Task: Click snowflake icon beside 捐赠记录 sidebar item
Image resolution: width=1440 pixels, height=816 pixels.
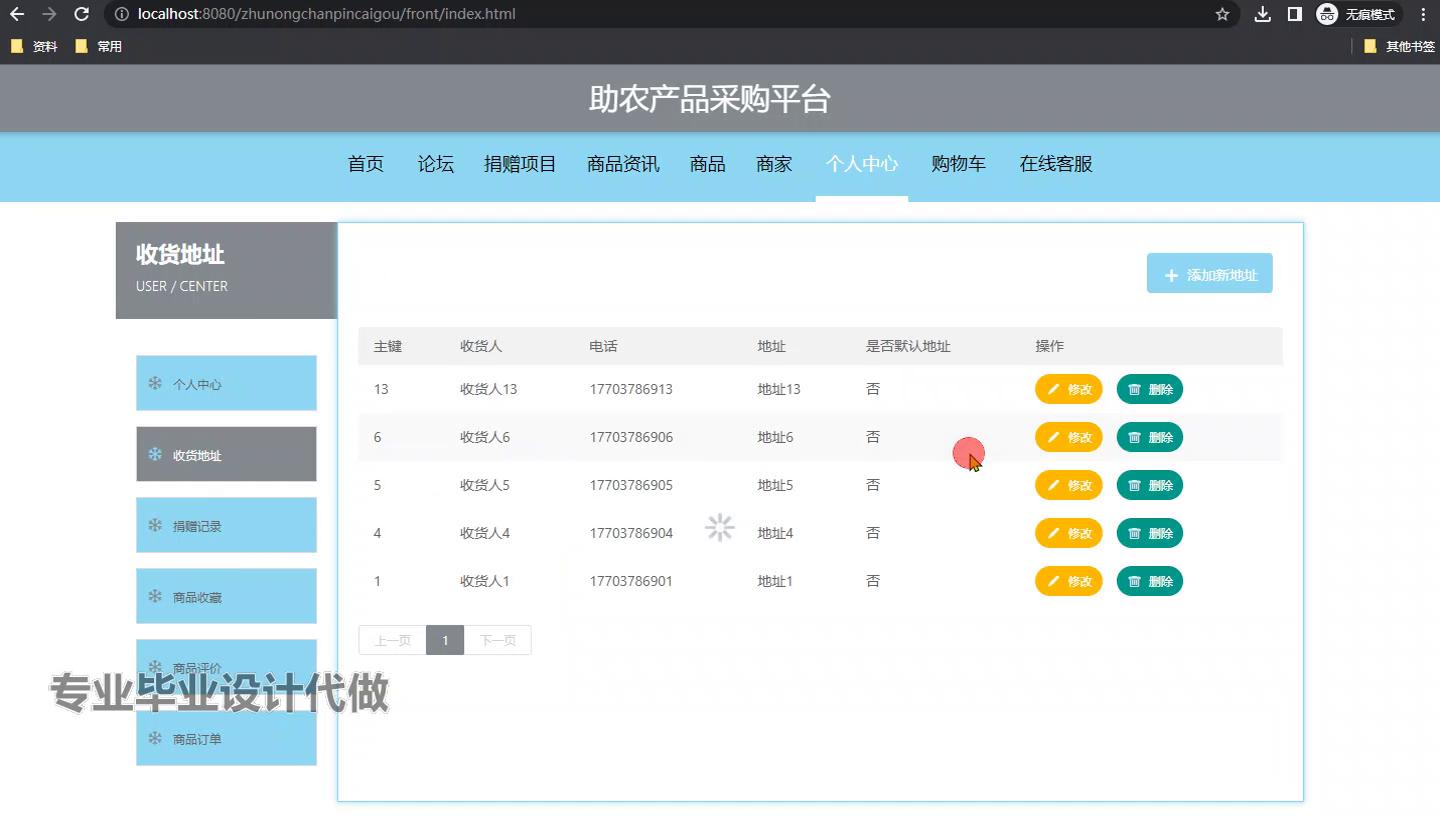Action: click(x=155, y=525)
